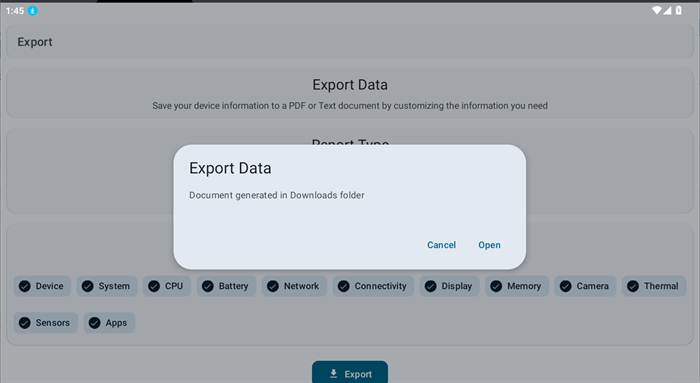Screen dimensions: 700x383
Task: Uncheck the Network chip
Action: point(294,286)
